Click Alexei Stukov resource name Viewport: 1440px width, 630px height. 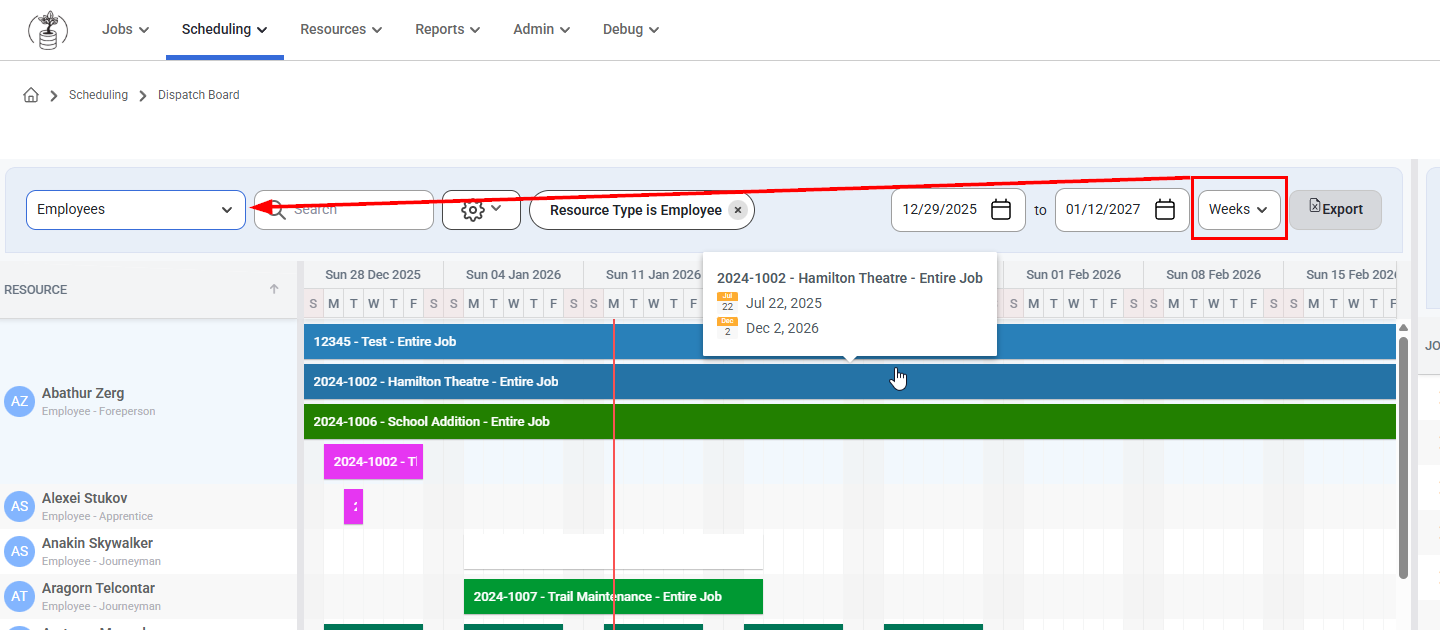click(x=84, y=498)
